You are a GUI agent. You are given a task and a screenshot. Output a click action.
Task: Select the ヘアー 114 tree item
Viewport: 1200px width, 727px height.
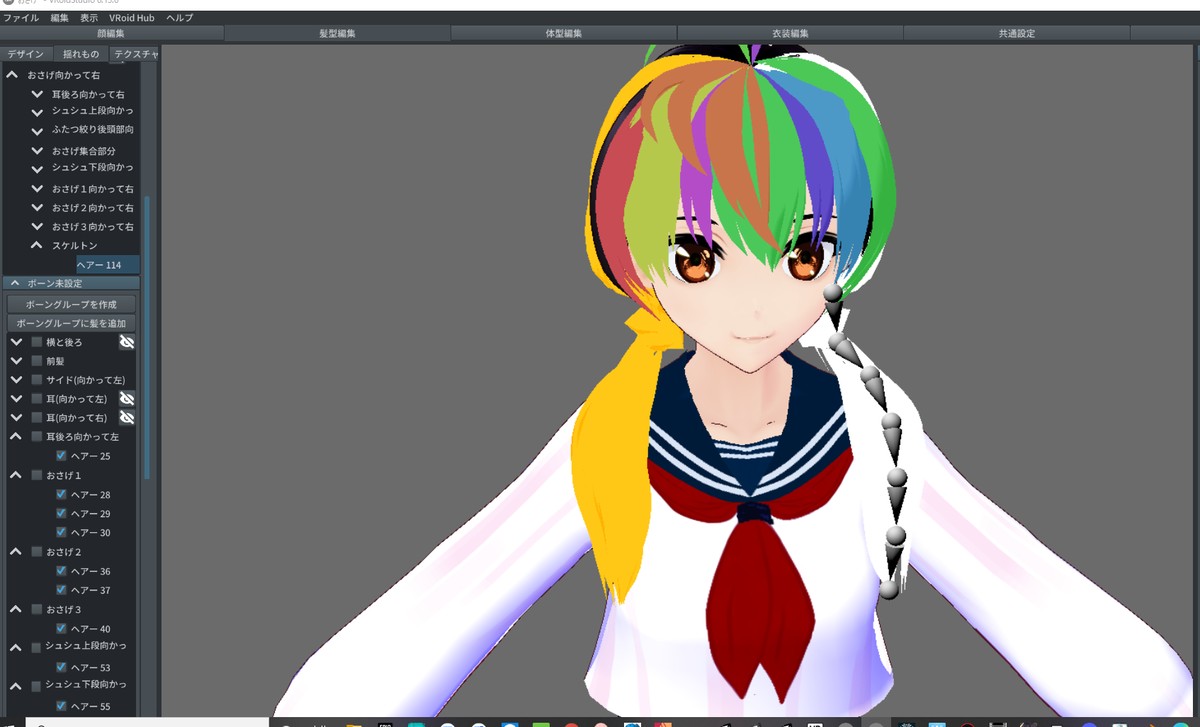99,265
